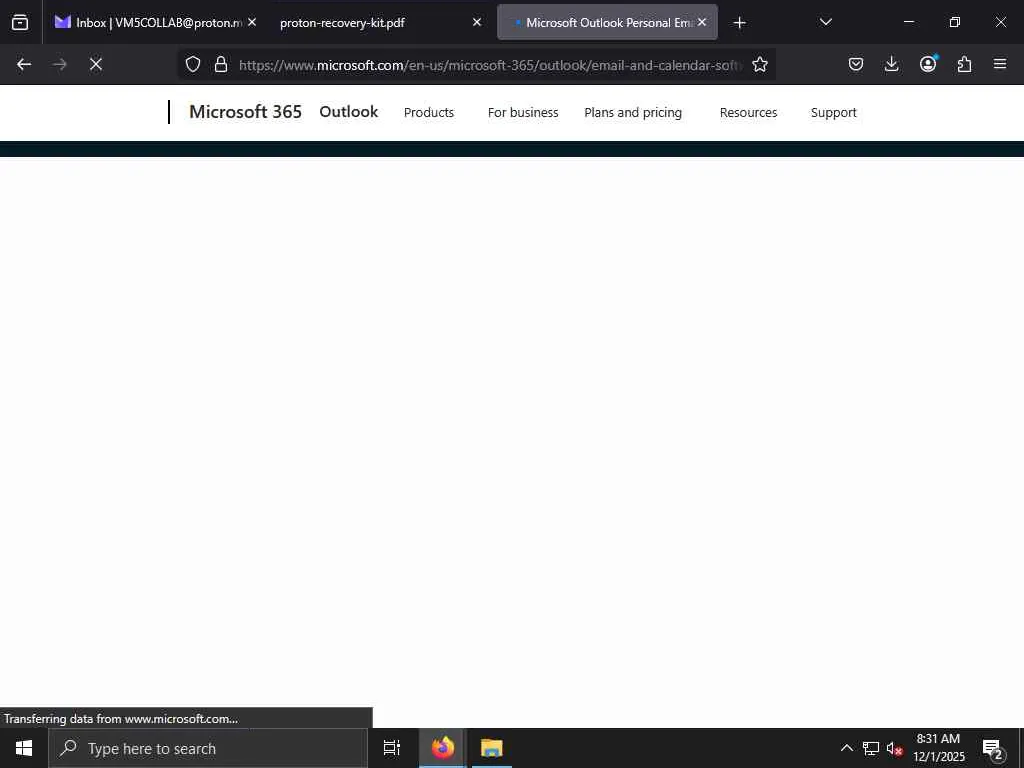Open For business link
1024x768 pixels.
pyautogui.click(x=523, y=112)
